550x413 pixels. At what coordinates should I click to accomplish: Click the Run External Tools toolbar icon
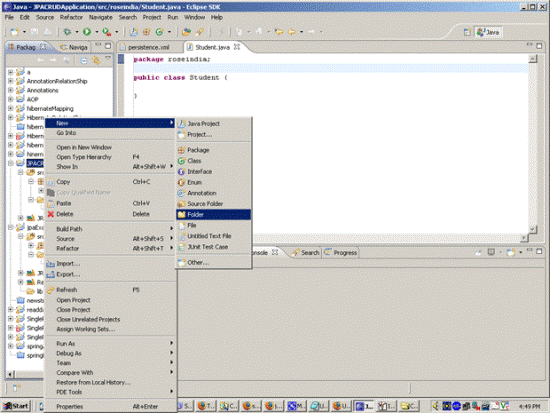(107, 32)
